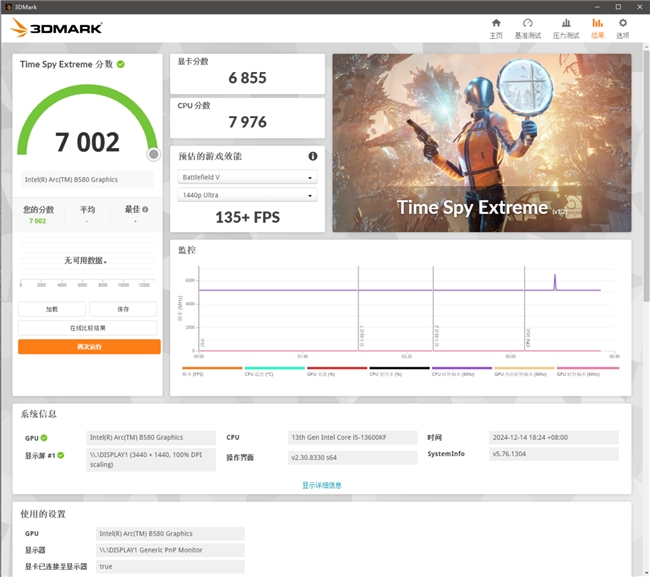650x577 pixels.
Task: Click the 无可用数据 no data message
Action: 85,260
